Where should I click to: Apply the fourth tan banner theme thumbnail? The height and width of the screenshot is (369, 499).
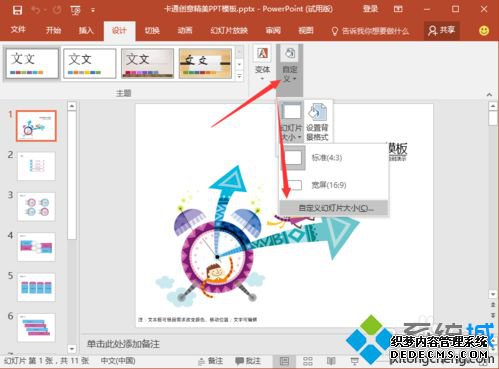pos(205,63)
